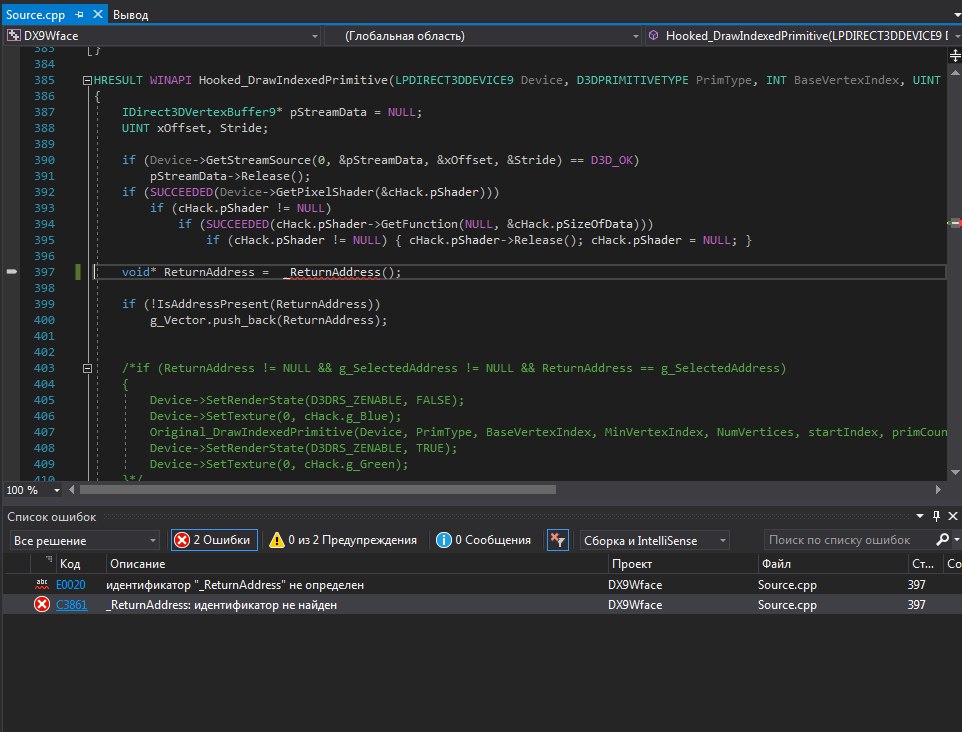Open error code link E0020
Image resolution: width=962 pixels, height=732 pixels.
tap(70, 584)
